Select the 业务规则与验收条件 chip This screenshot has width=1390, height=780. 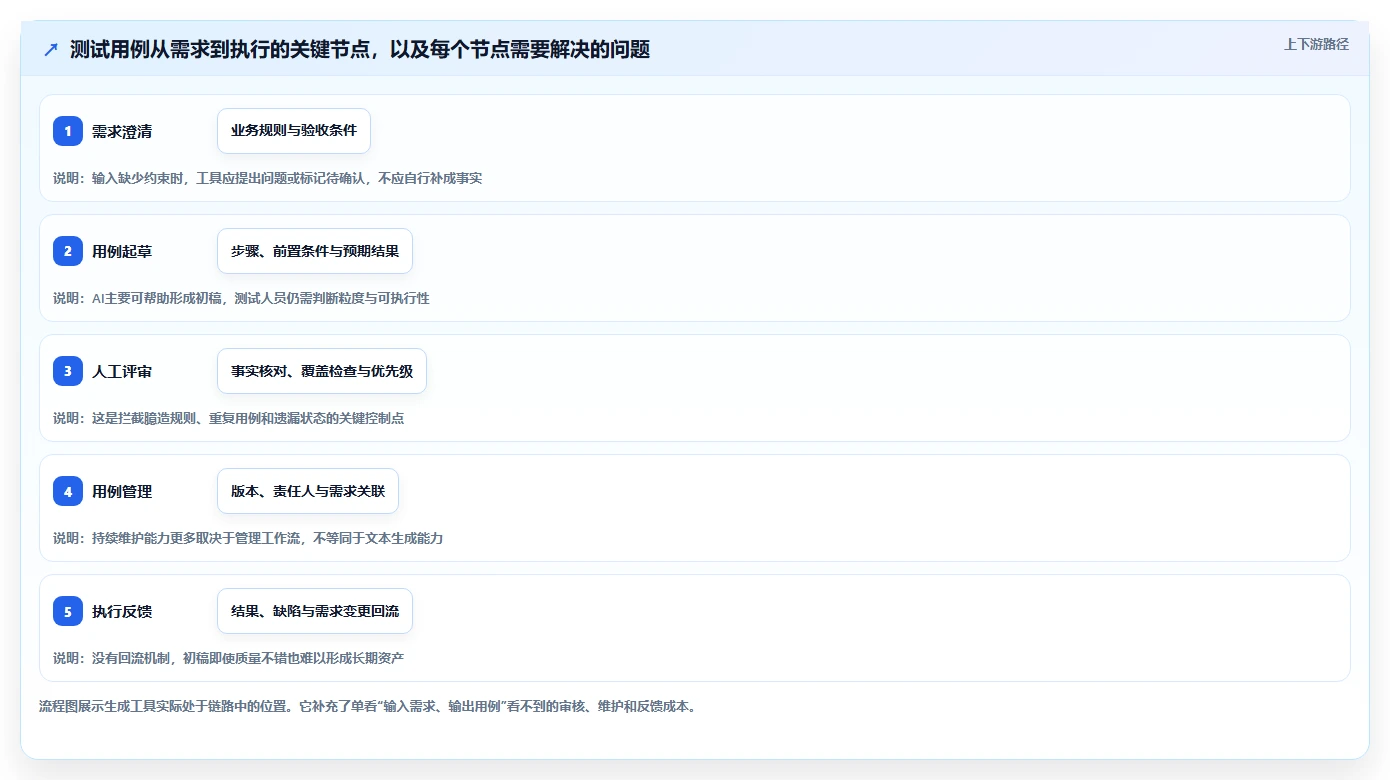tap(294, 131)
